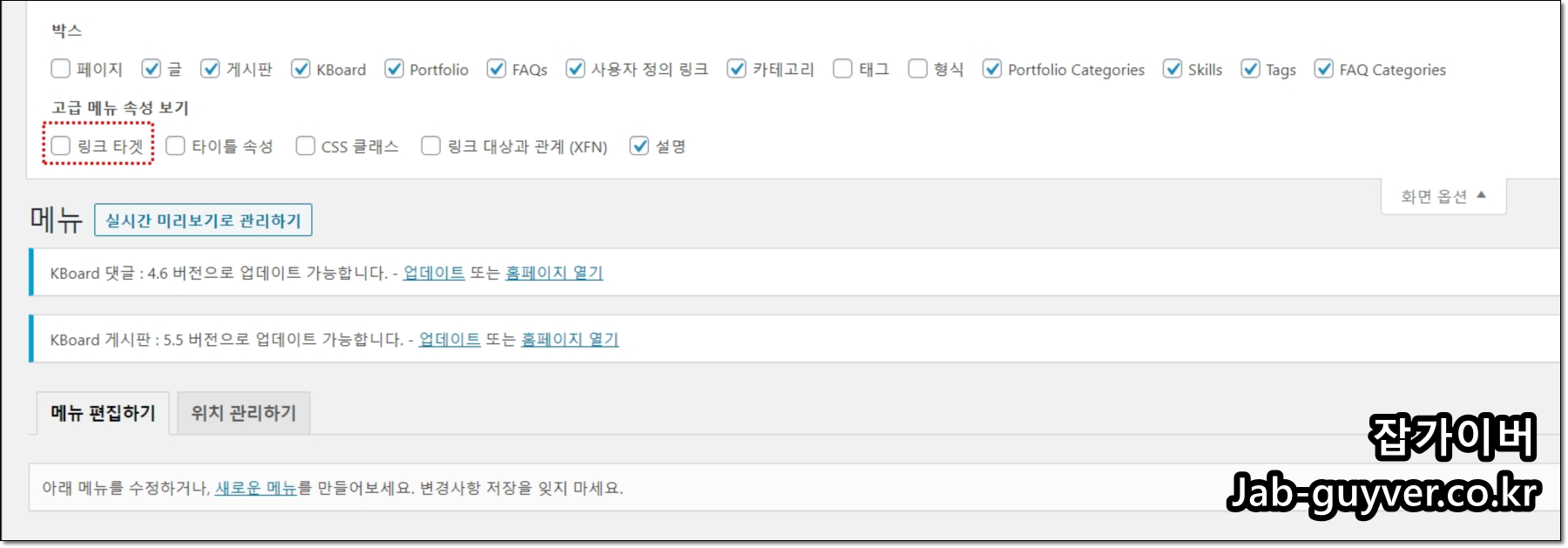Enable the 태그 checkbox

[842, 68]
